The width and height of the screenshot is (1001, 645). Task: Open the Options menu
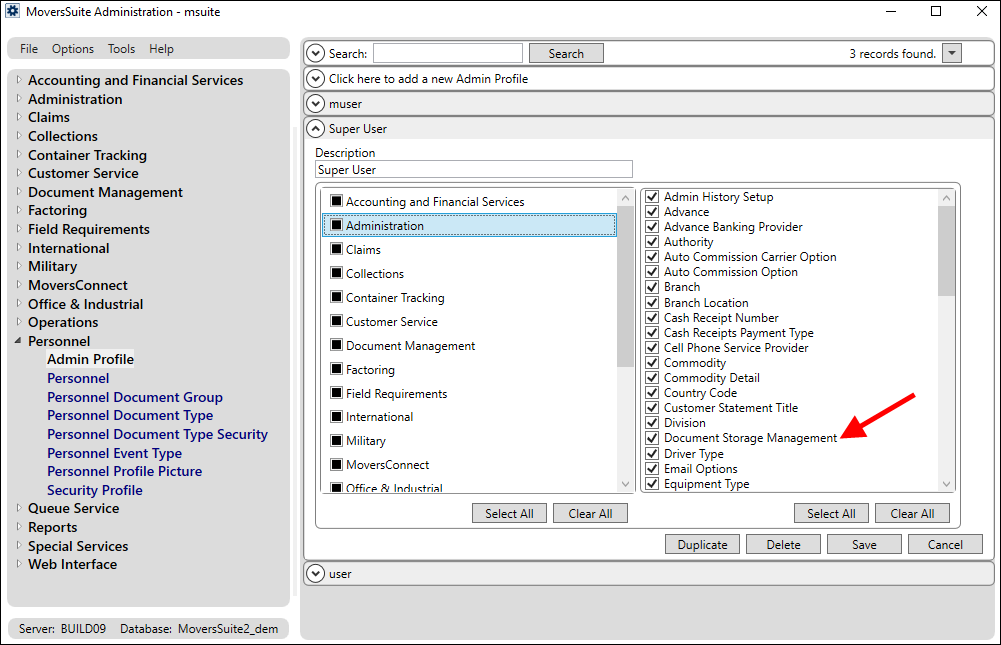pos(72,48)
